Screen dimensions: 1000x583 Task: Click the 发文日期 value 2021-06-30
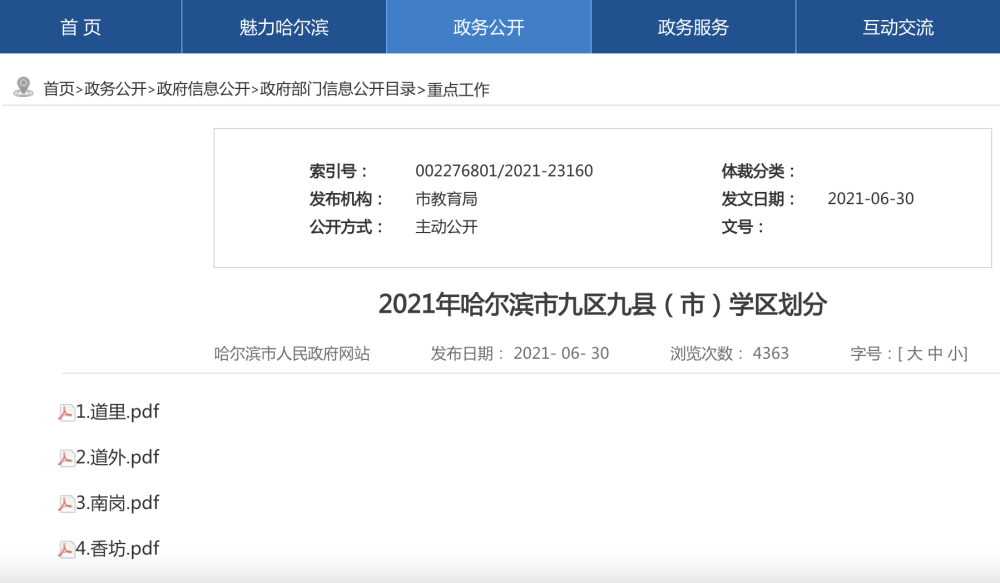pyautogui.click(x=871, y=199)
